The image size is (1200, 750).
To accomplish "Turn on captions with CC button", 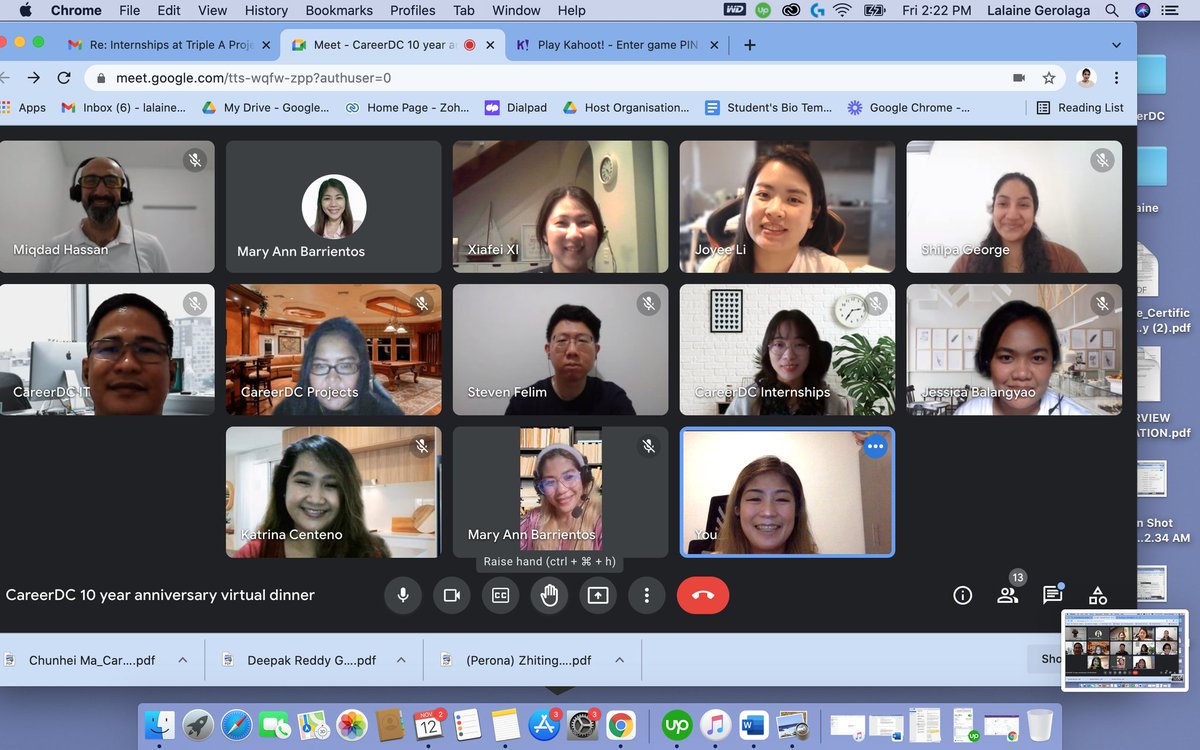I will tap(500, 595).
